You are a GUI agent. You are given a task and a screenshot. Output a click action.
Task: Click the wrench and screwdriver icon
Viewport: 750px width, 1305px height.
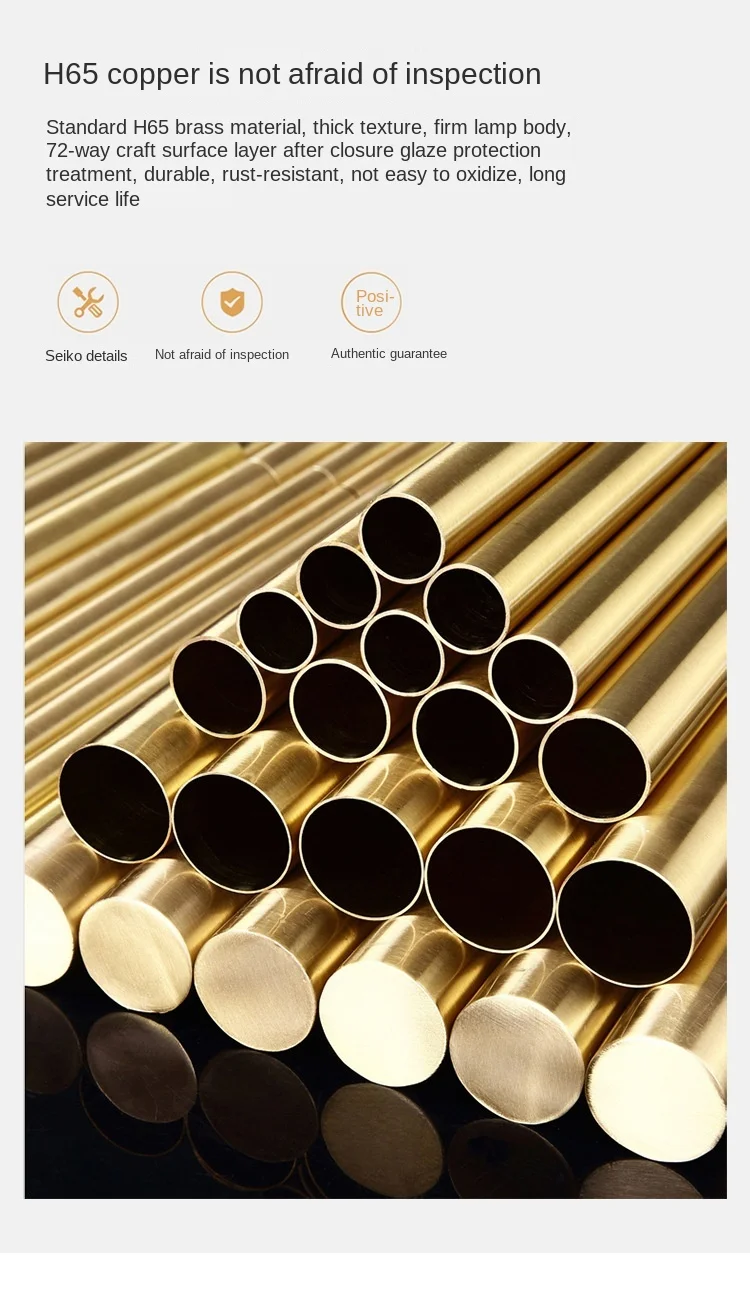pos(88,302)
